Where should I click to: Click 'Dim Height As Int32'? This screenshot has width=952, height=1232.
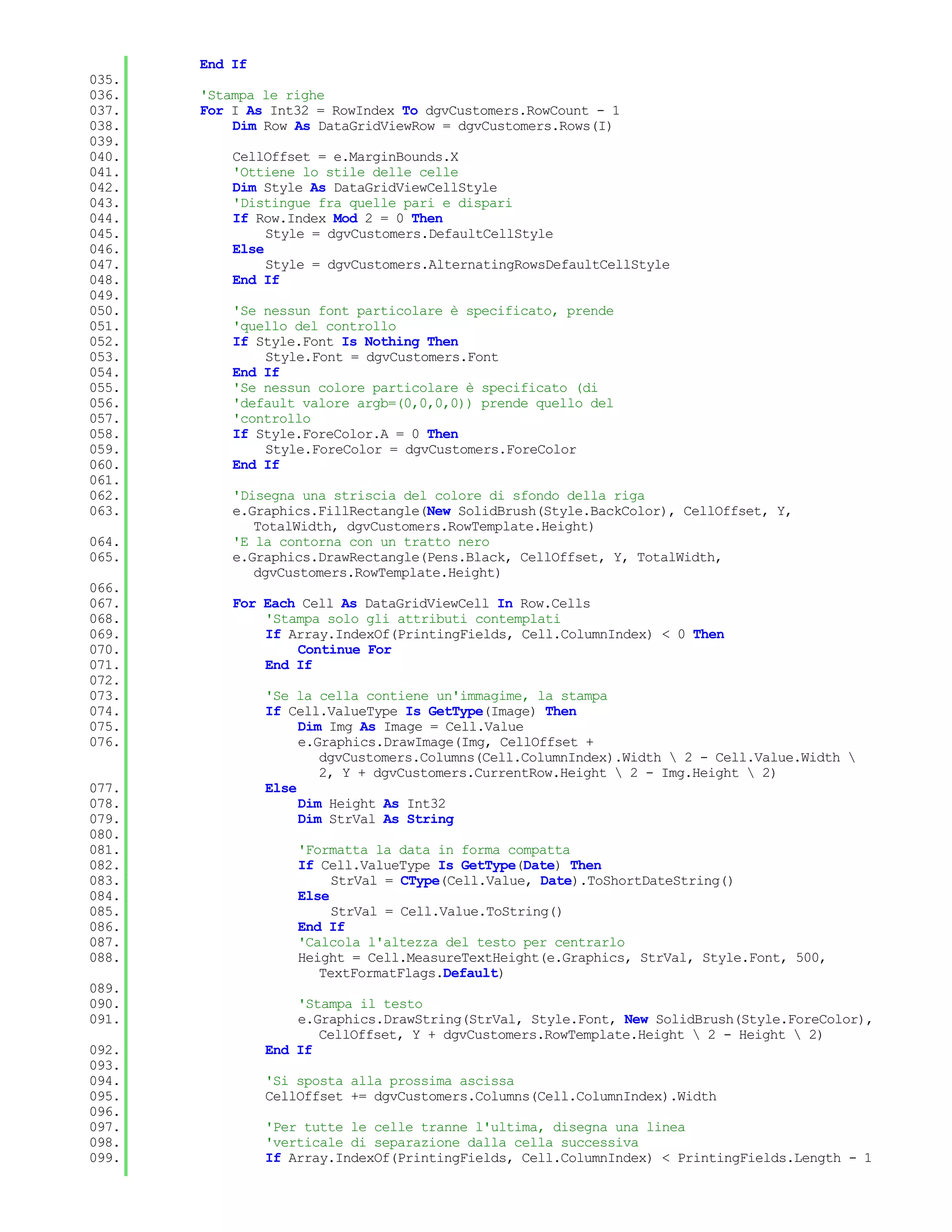372,804
